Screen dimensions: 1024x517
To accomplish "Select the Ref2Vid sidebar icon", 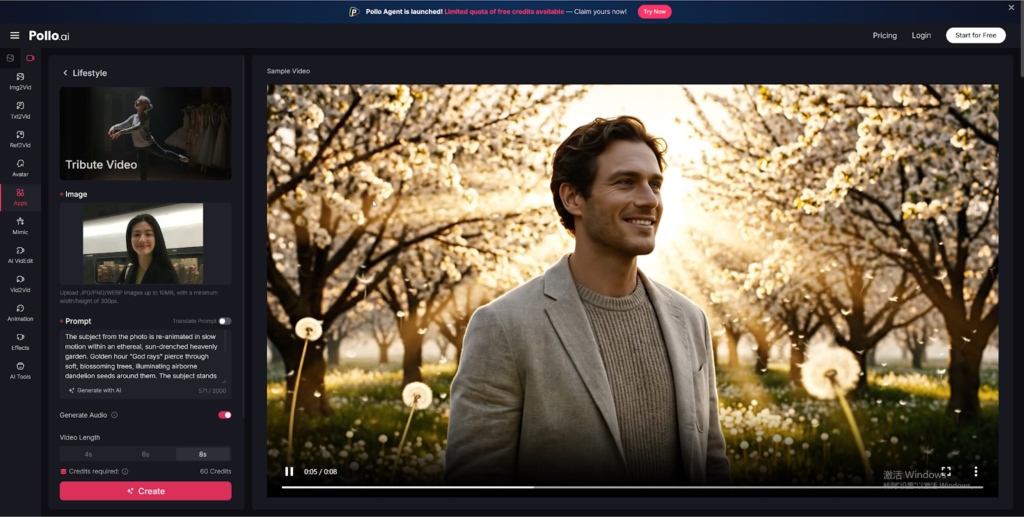I will (x=20, y=139).
